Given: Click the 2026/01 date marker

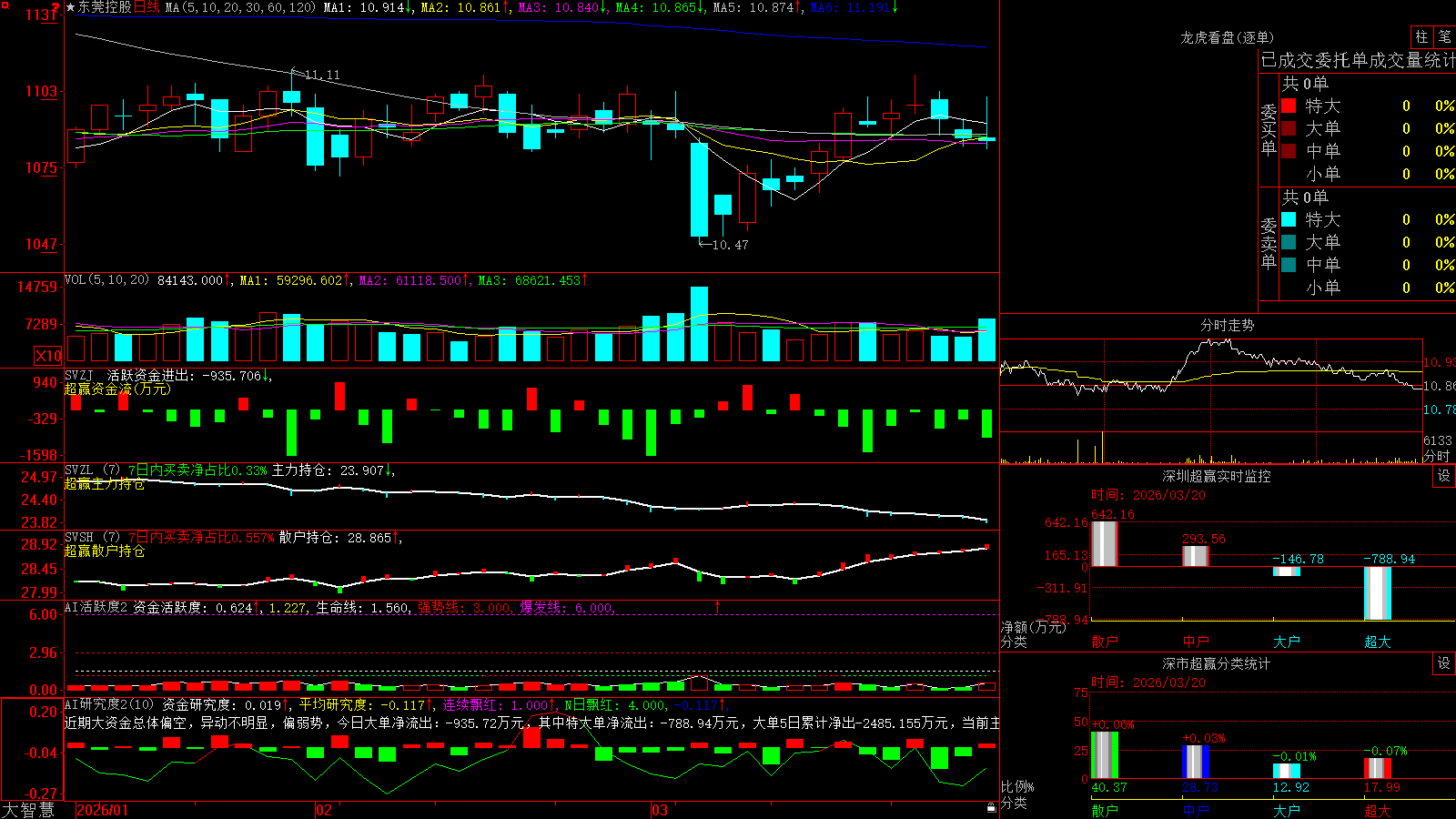Looking at the screenshot, I should tap(103, 810).
